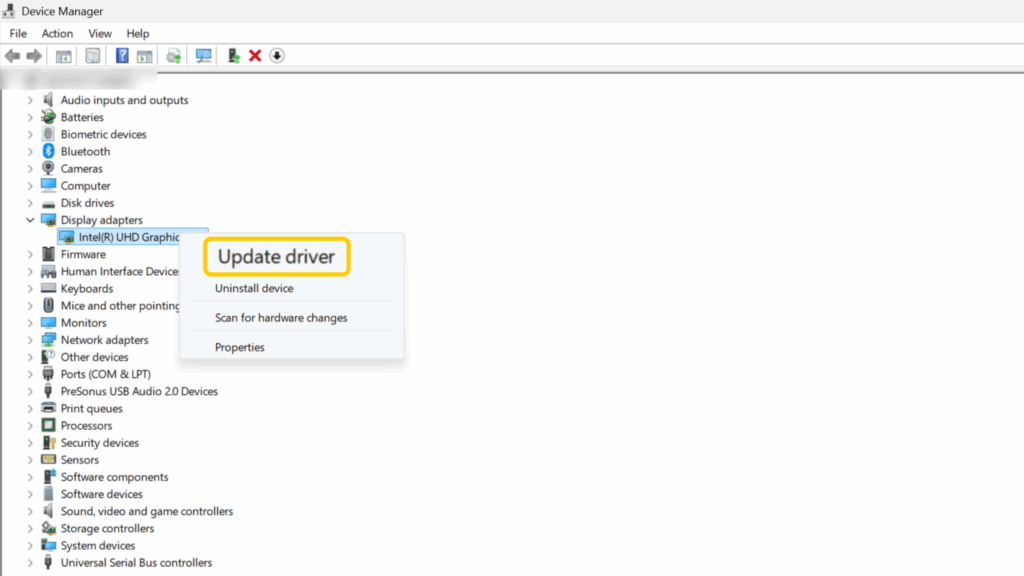1024x576 pixels.
Task: Click the Back arrow toolbar icon
Action: pyautogui.click(x=12, y=56)
